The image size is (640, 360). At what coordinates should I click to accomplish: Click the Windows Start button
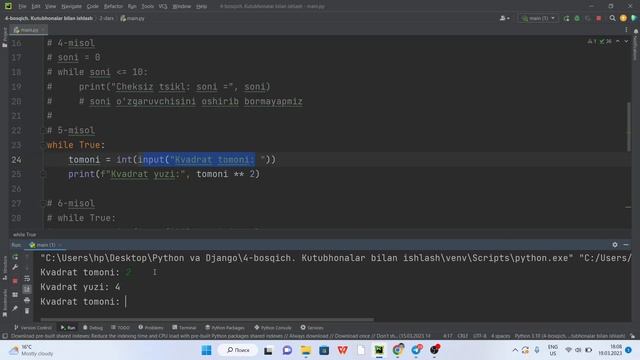(207, 350)
